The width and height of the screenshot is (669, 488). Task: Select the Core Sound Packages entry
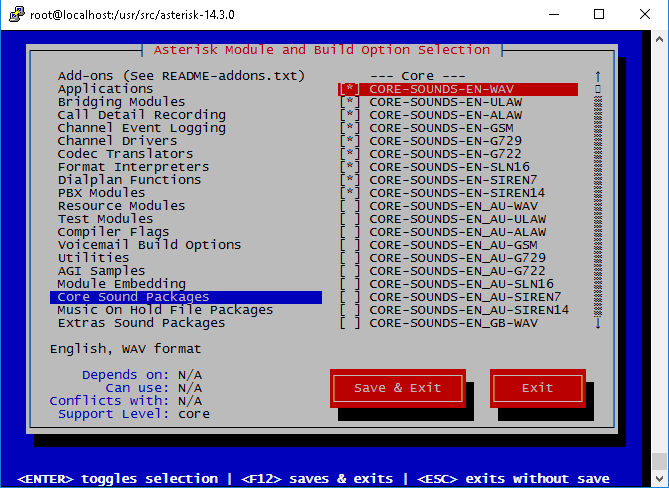(x=134, y=297)
